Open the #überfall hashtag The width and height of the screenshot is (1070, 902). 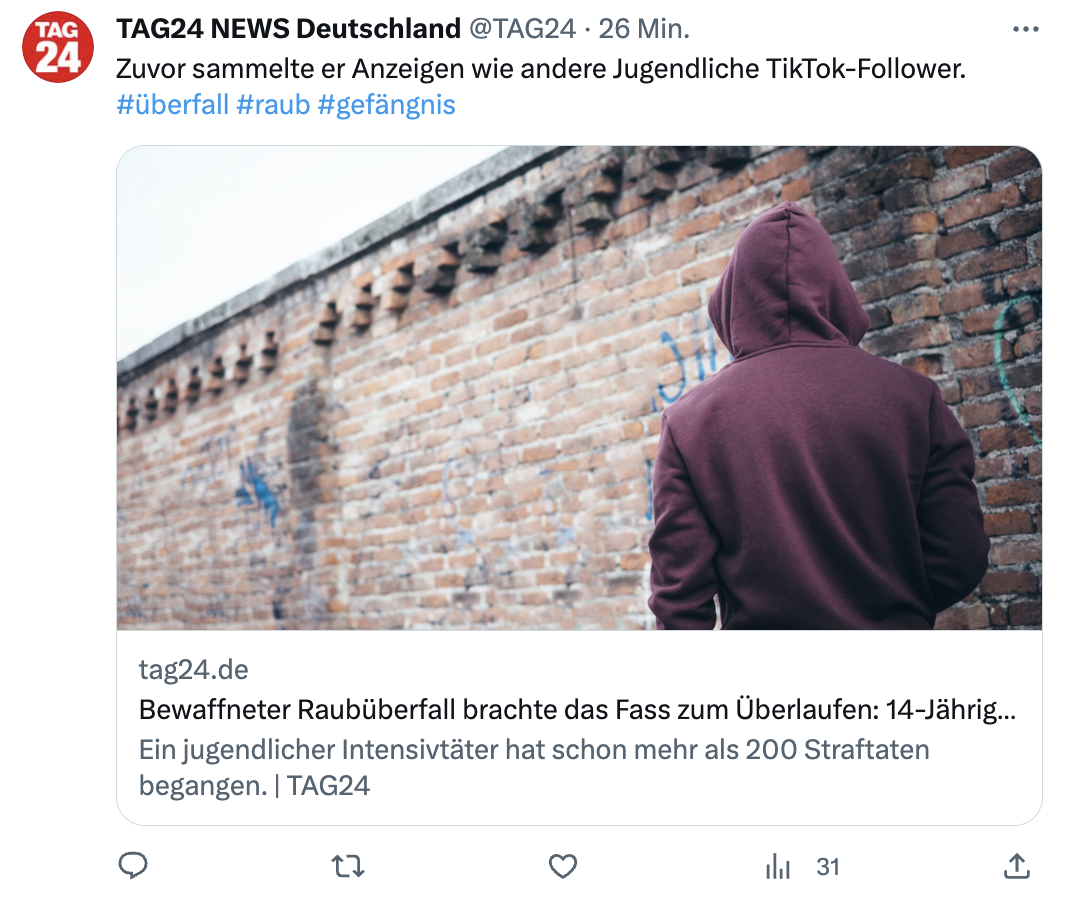(173, 105)
